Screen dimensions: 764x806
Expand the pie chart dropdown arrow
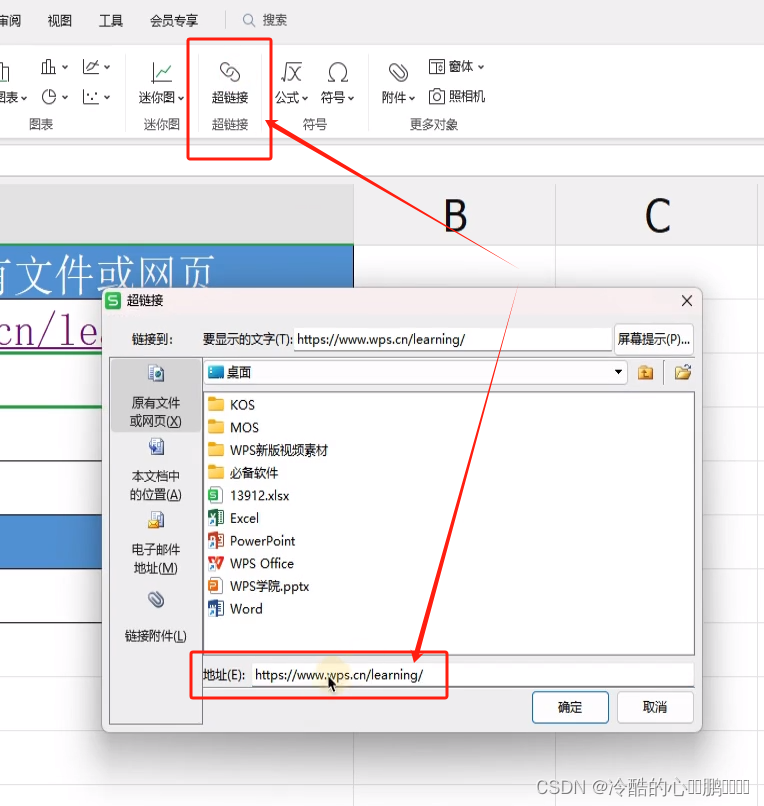click(65, 97)
